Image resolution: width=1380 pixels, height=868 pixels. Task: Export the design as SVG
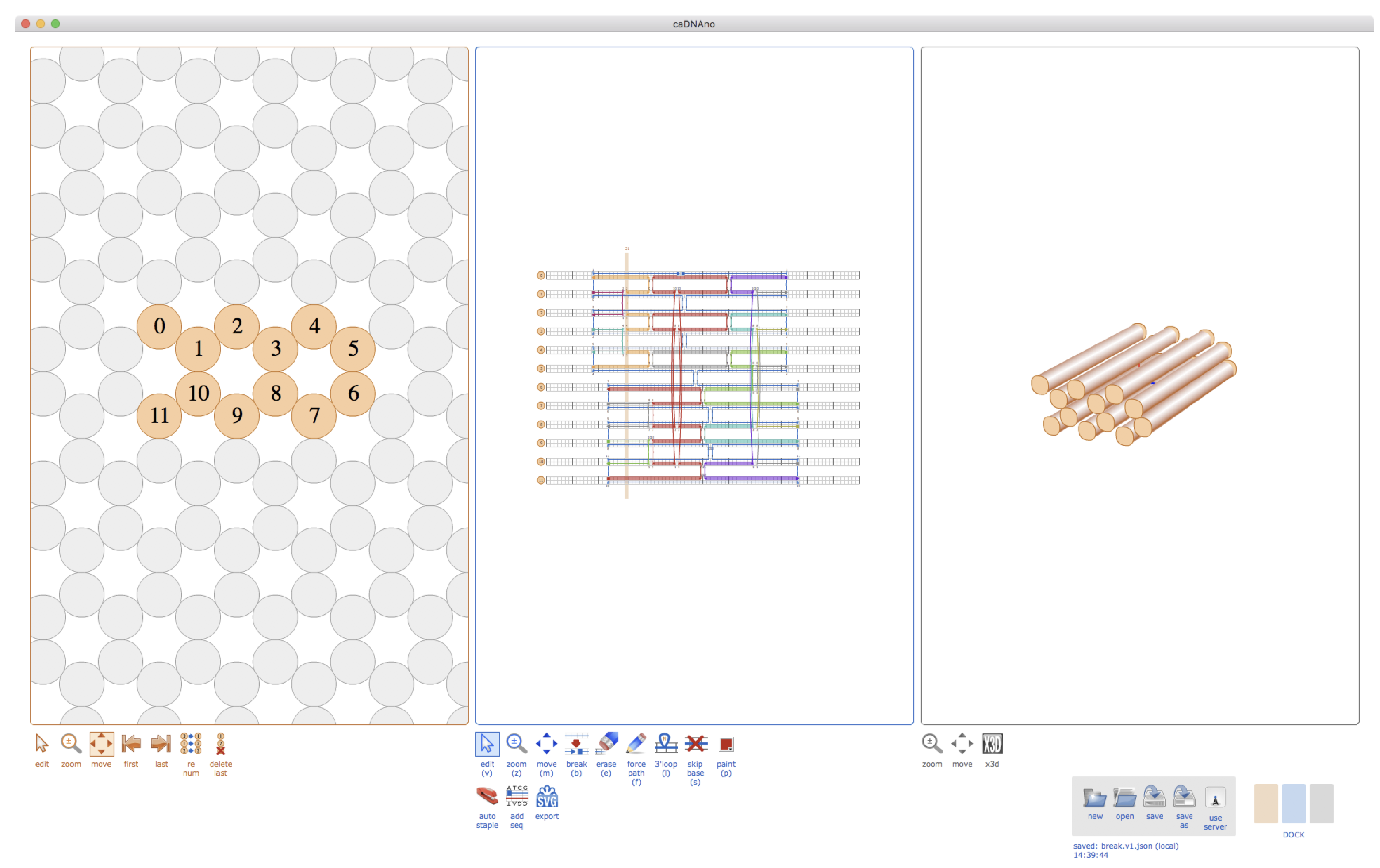547,796
